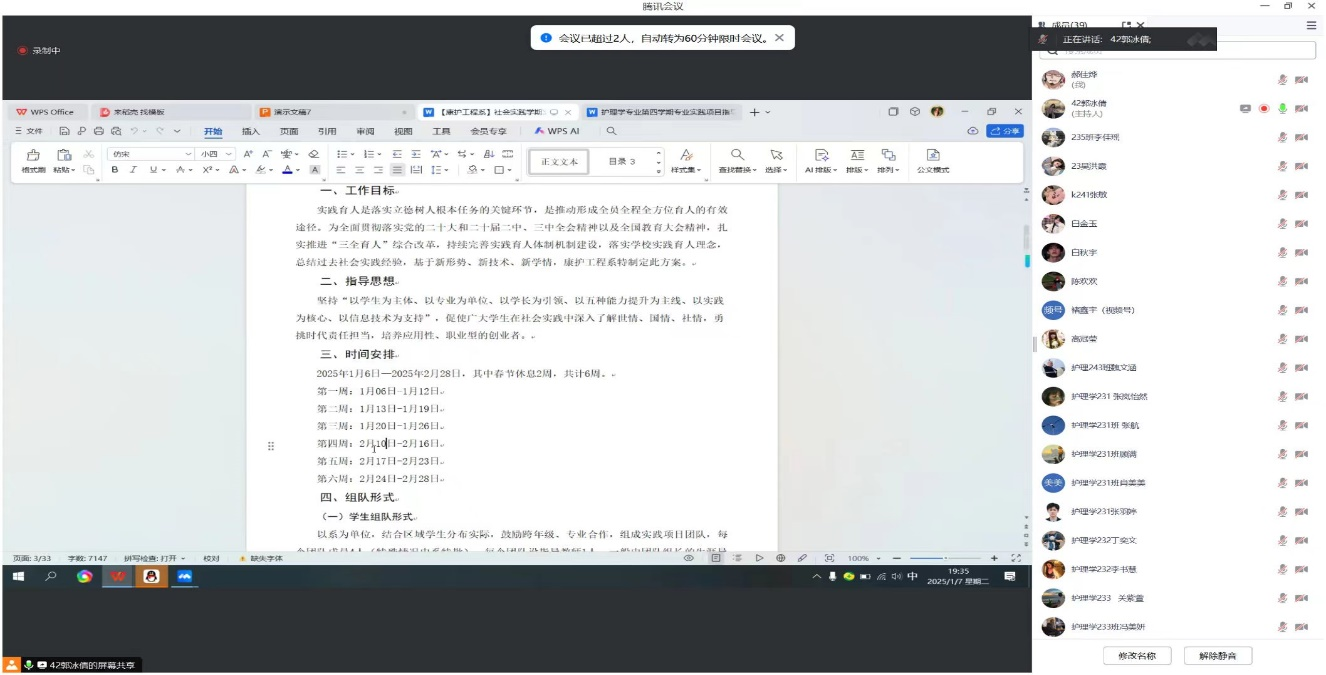Click the green microphone icon of 42郭冰倩
1326x675 pixels.
tap(1282, 108)
